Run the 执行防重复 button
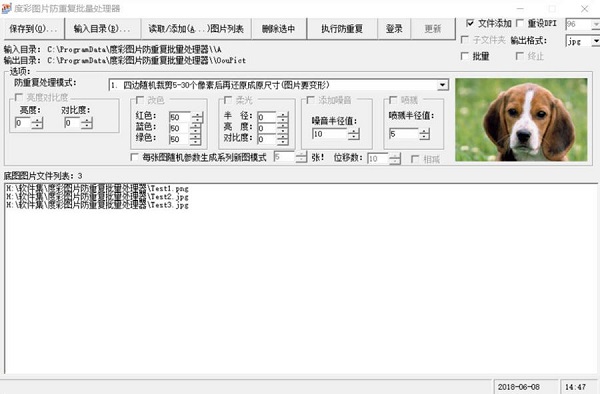Image resolution: width=600 pixels, height=394 pixels. coord(342,29)
